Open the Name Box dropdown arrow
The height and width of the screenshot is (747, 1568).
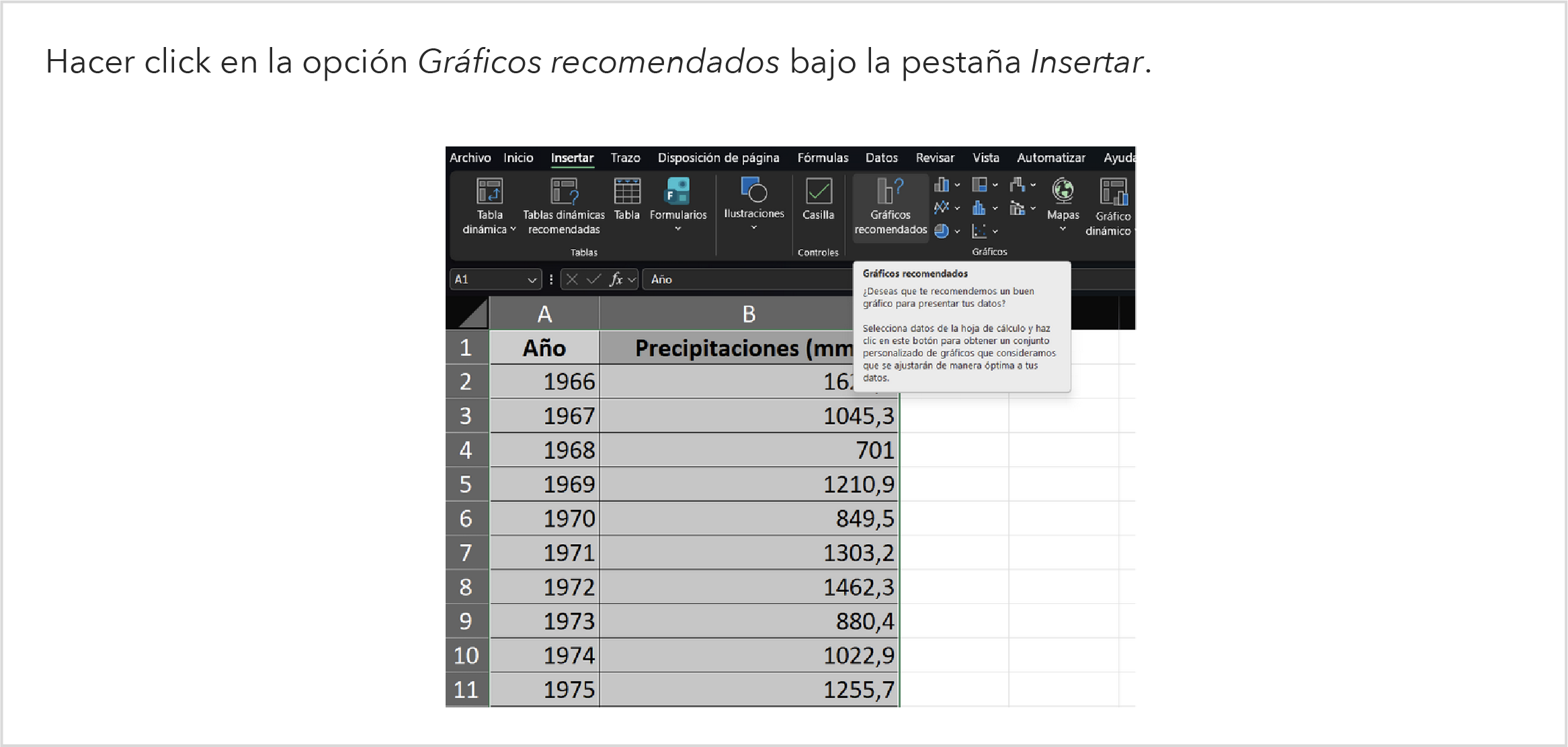tap(531, 279)
